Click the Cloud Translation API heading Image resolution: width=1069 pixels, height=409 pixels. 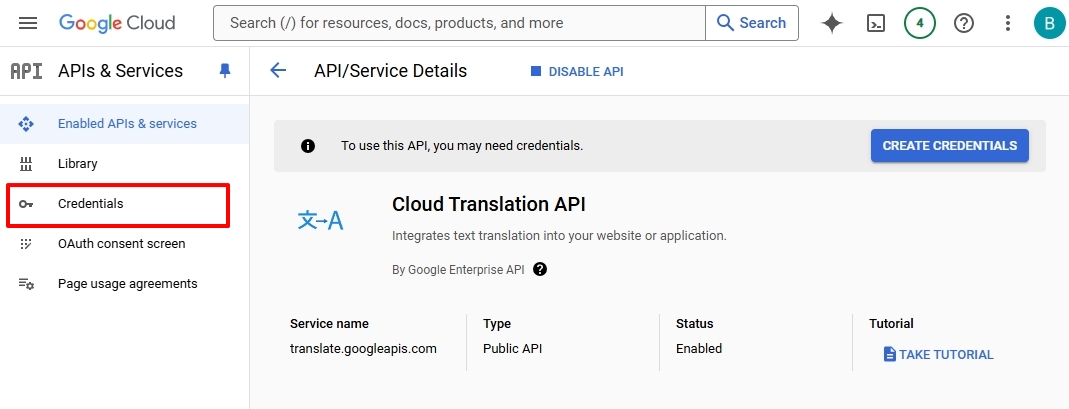pyautogui.click(x=489, y=204)
